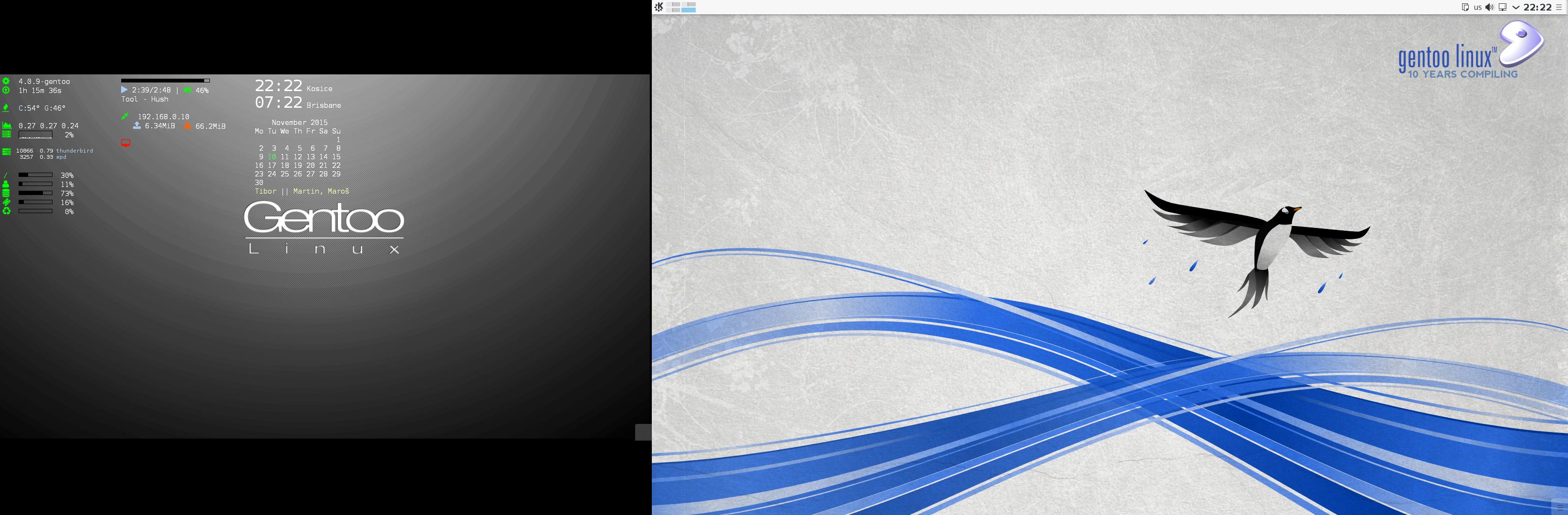Click the root '/' disk usage bar at 30%
The image size is (1568, 515).
coord(36,175)
